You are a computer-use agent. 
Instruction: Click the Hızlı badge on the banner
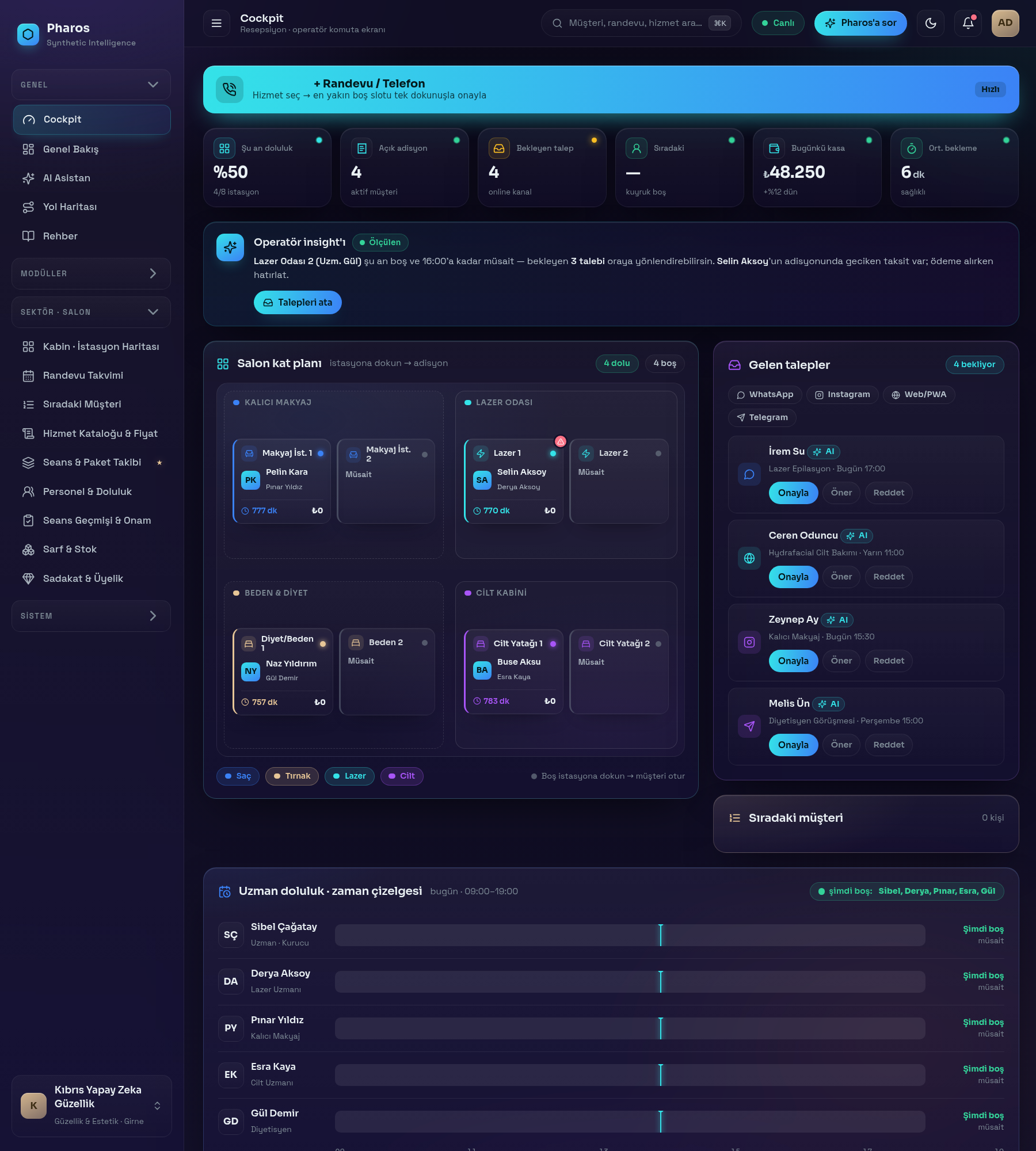(990, 89)
